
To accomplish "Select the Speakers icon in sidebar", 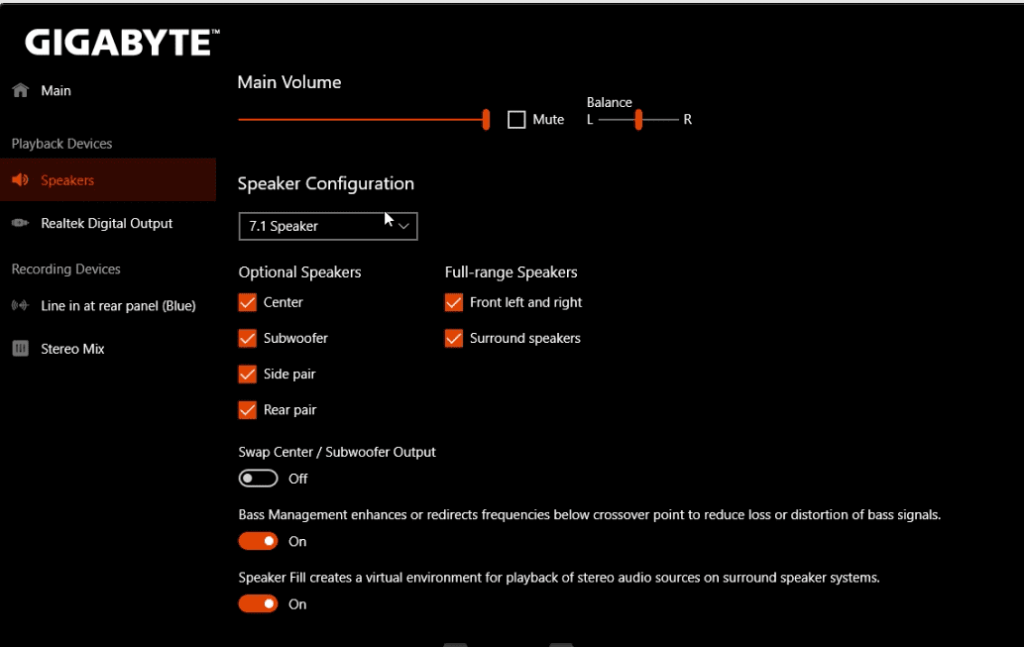I will 20,180.
